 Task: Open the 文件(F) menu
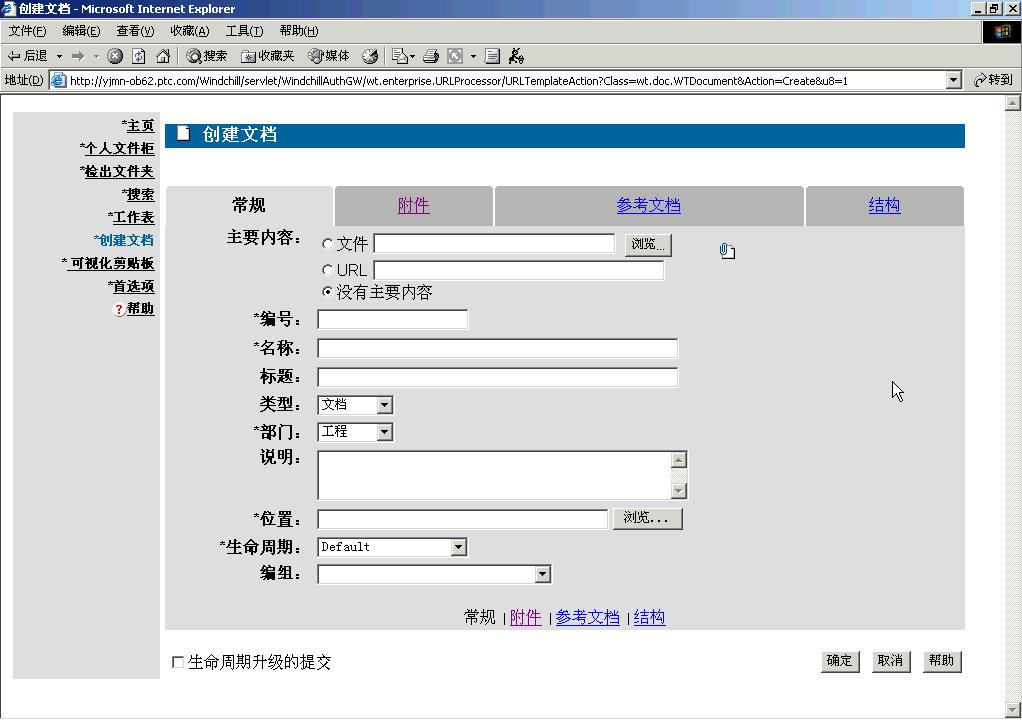[x=27, y=31]
